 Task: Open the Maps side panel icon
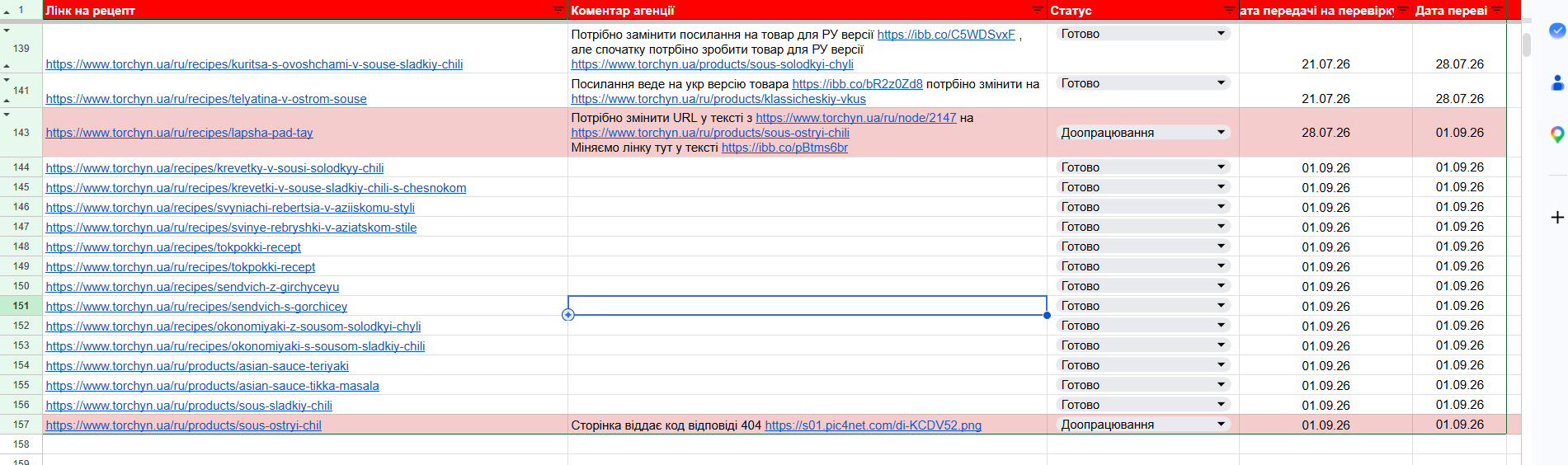(x=1557, y=134)
